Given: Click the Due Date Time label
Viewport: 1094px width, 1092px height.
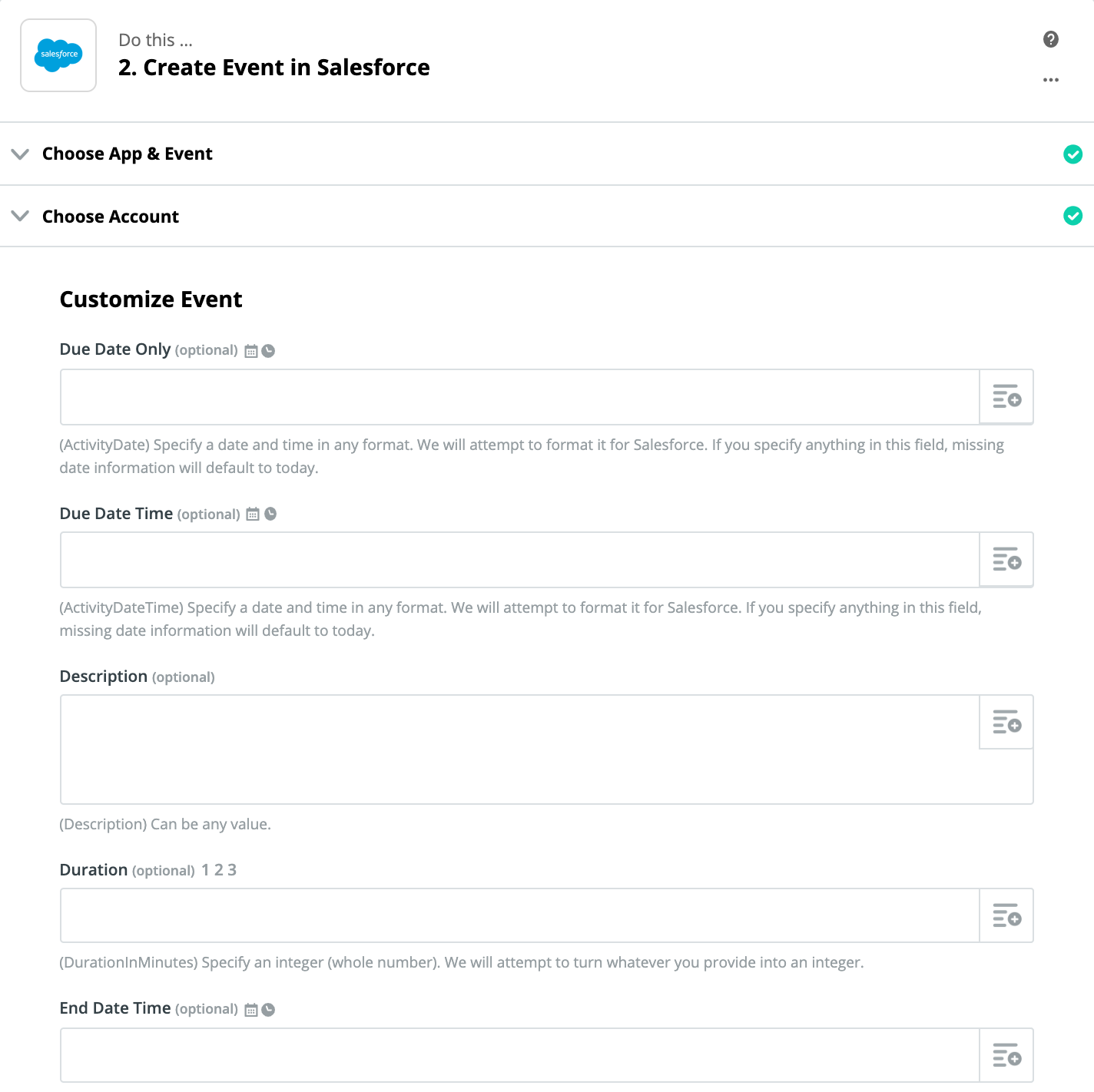Looking at the screenshot, I should coord(116,514).
